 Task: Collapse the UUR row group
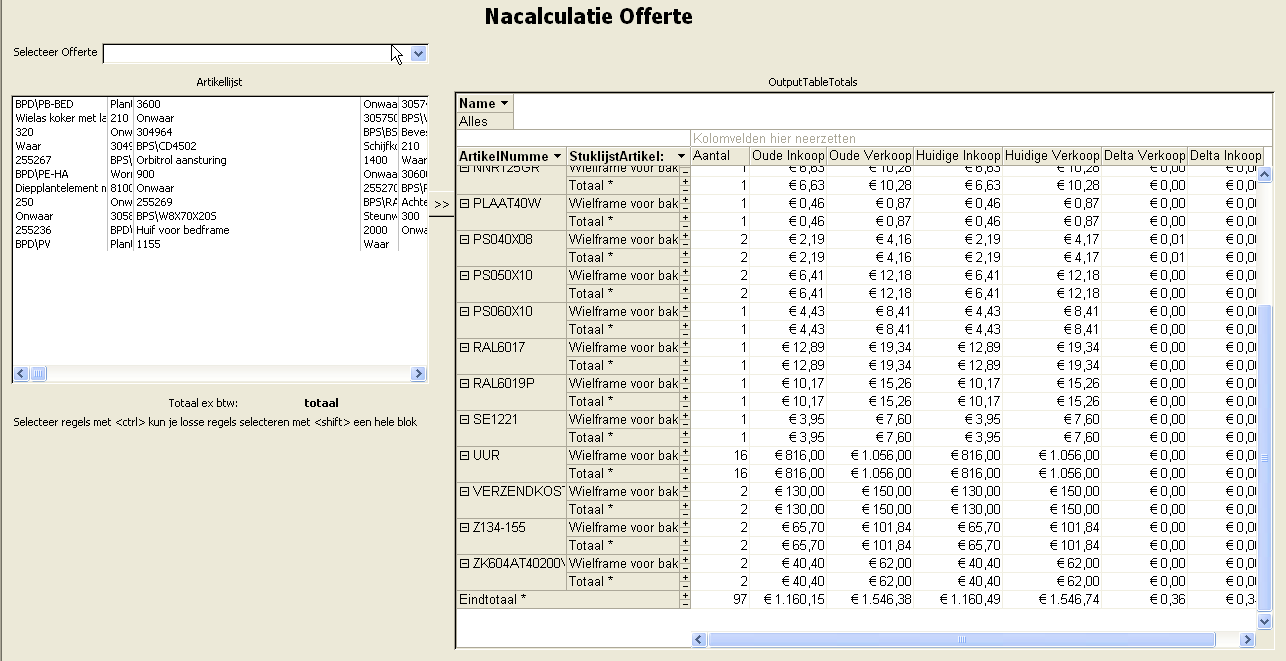pos(464,456)
